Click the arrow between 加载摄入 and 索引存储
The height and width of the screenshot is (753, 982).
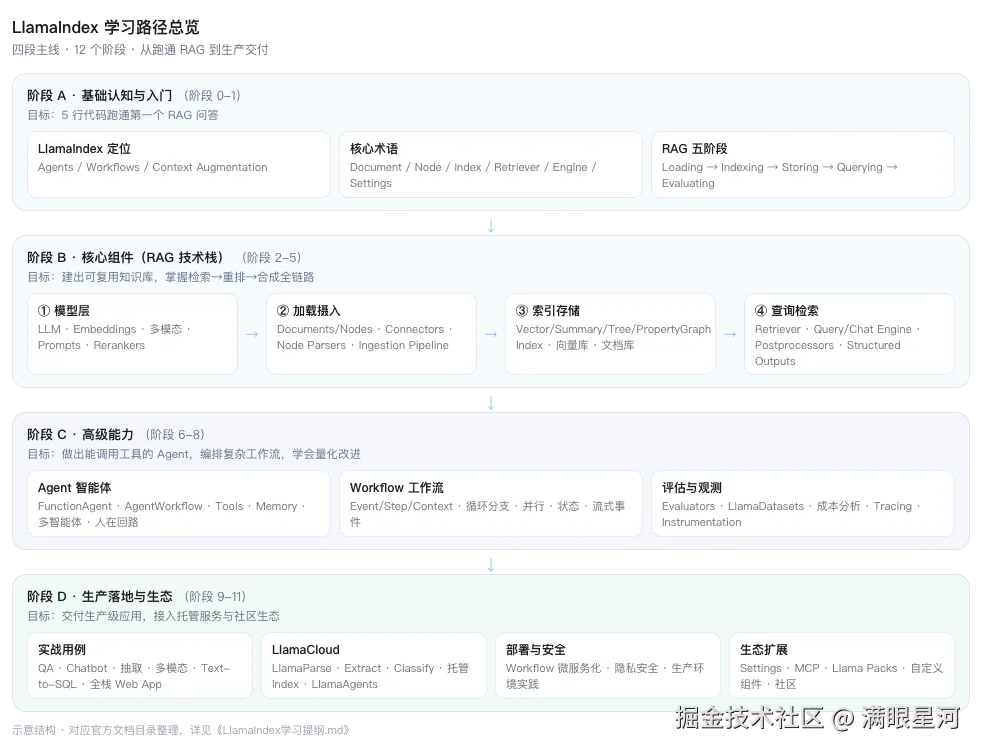pyautogui.click(x=491, y=335)
